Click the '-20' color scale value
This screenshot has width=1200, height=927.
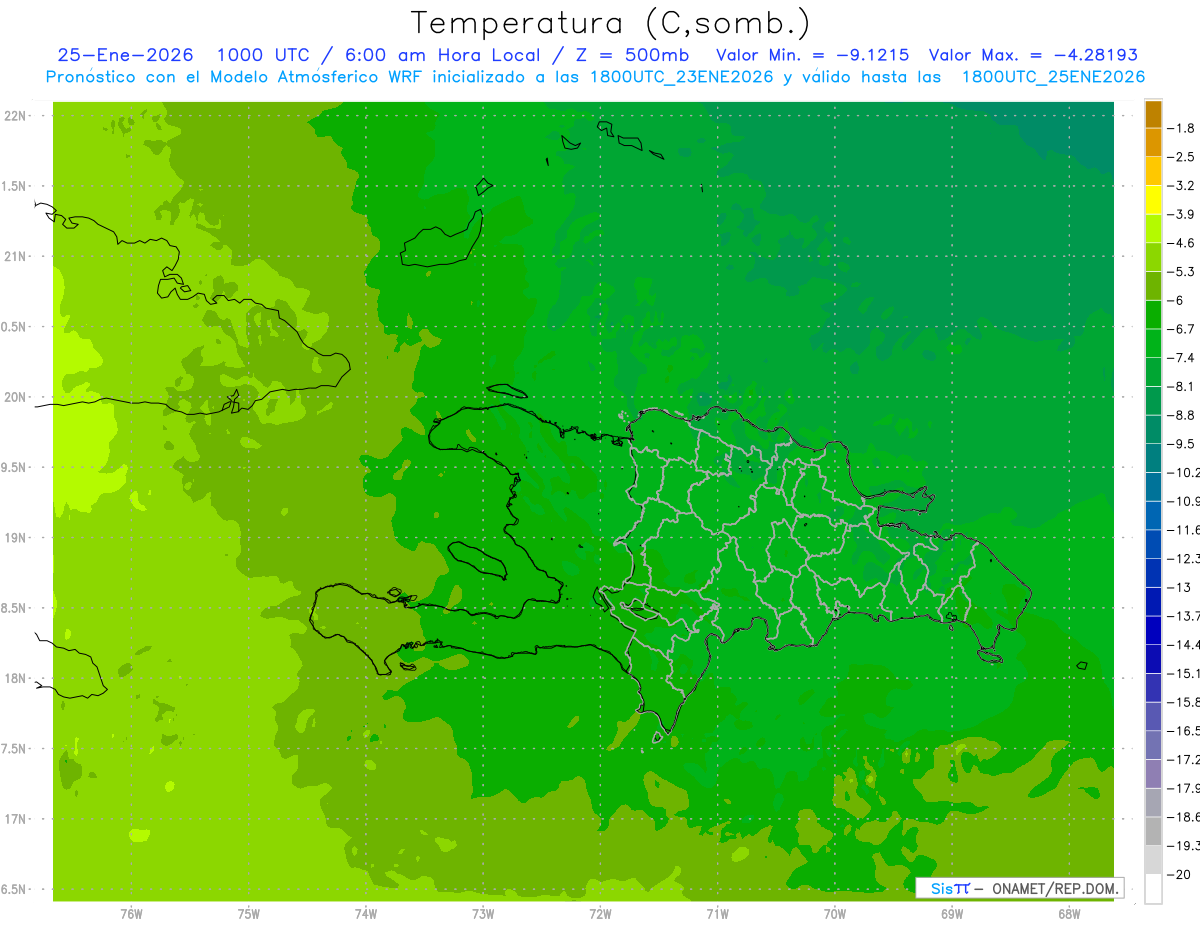[1180, 875]
